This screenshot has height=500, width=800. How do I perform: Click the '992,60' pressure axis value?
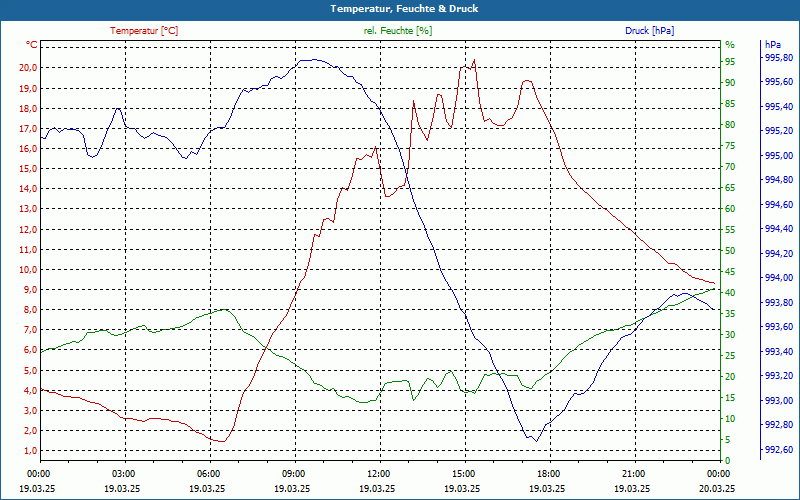(x=779, y=449)
